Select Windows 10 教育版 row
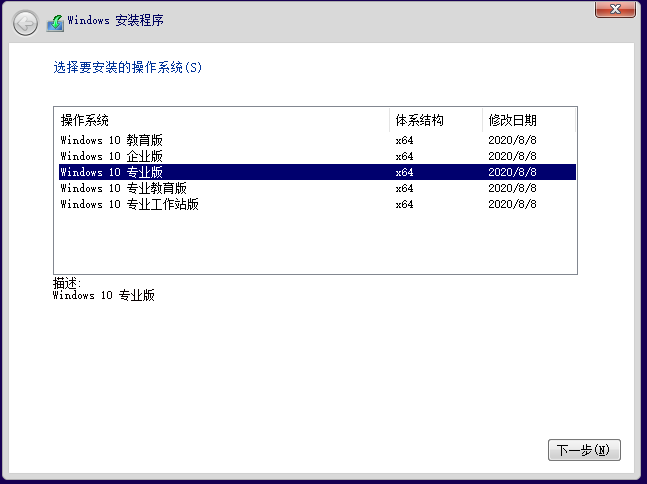 click(317, 140)
